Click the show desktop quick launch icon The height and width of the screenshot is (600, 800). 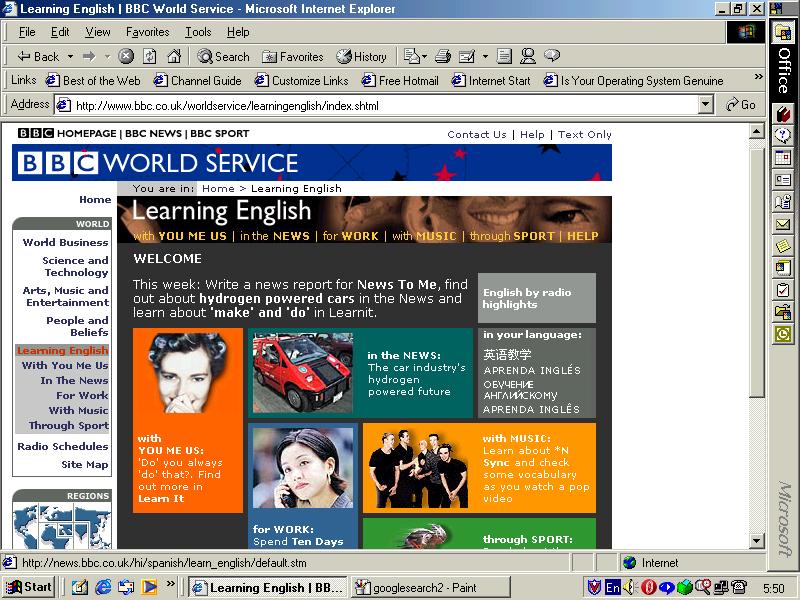(80, 587)
